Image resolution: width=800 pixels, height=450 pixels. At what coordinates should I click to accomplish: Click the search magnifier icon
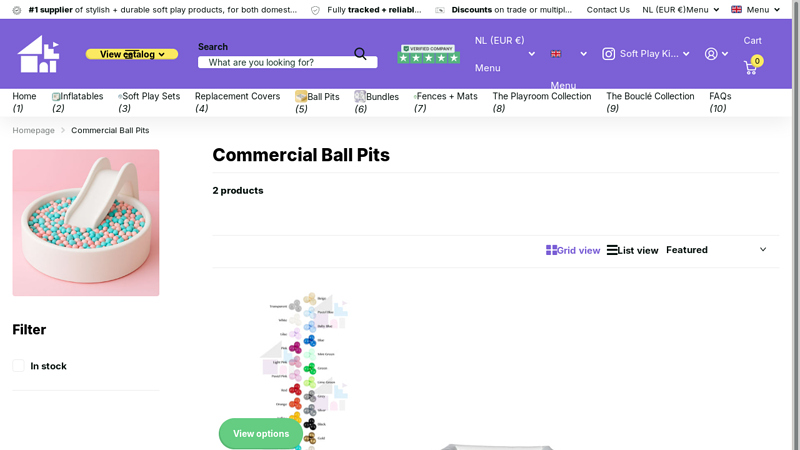click(360, 54)
